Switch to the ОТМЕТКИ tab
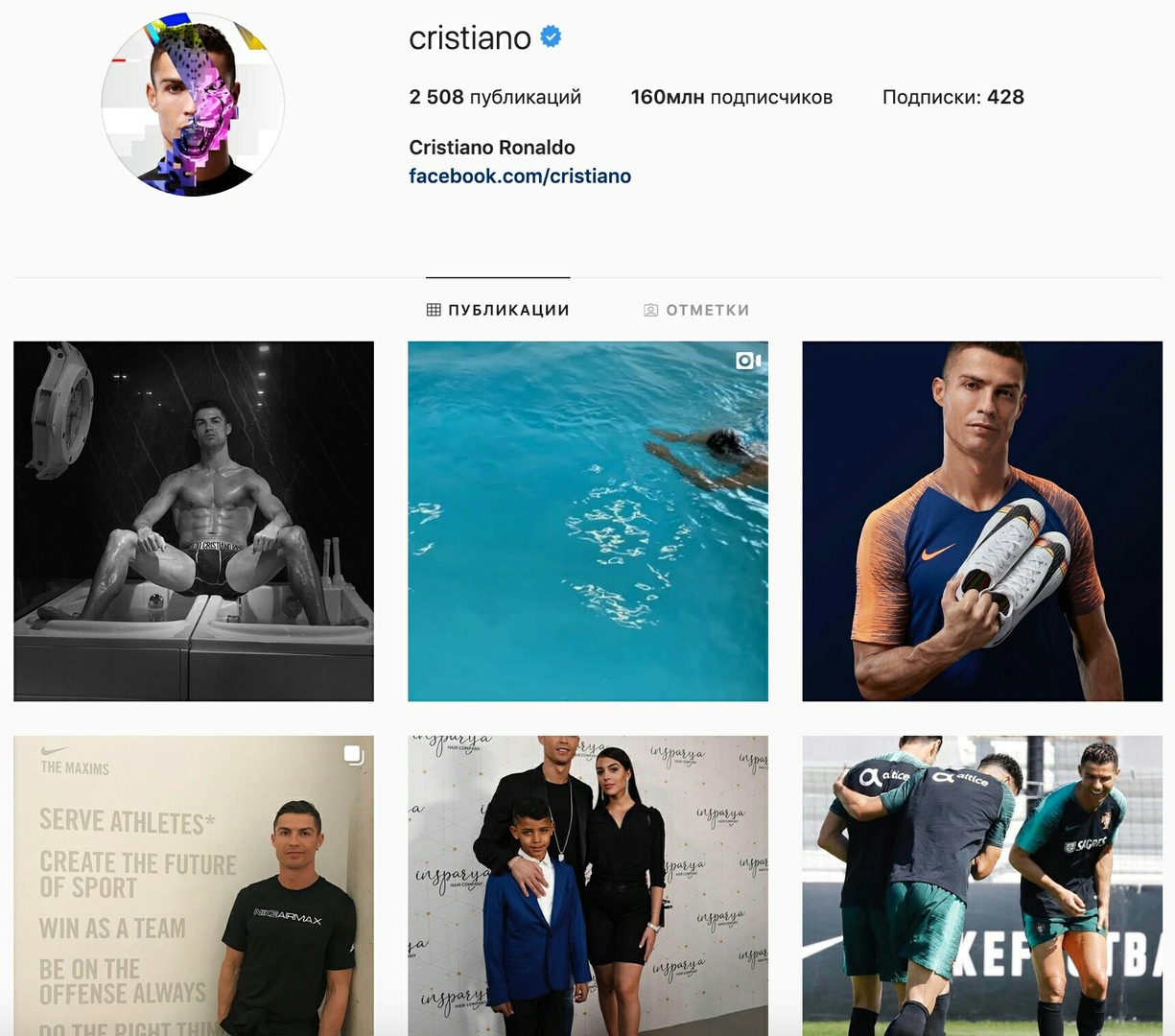The width and height of the screenshot is (1175, 1036). pyautogui.click(x=696, y=310)
